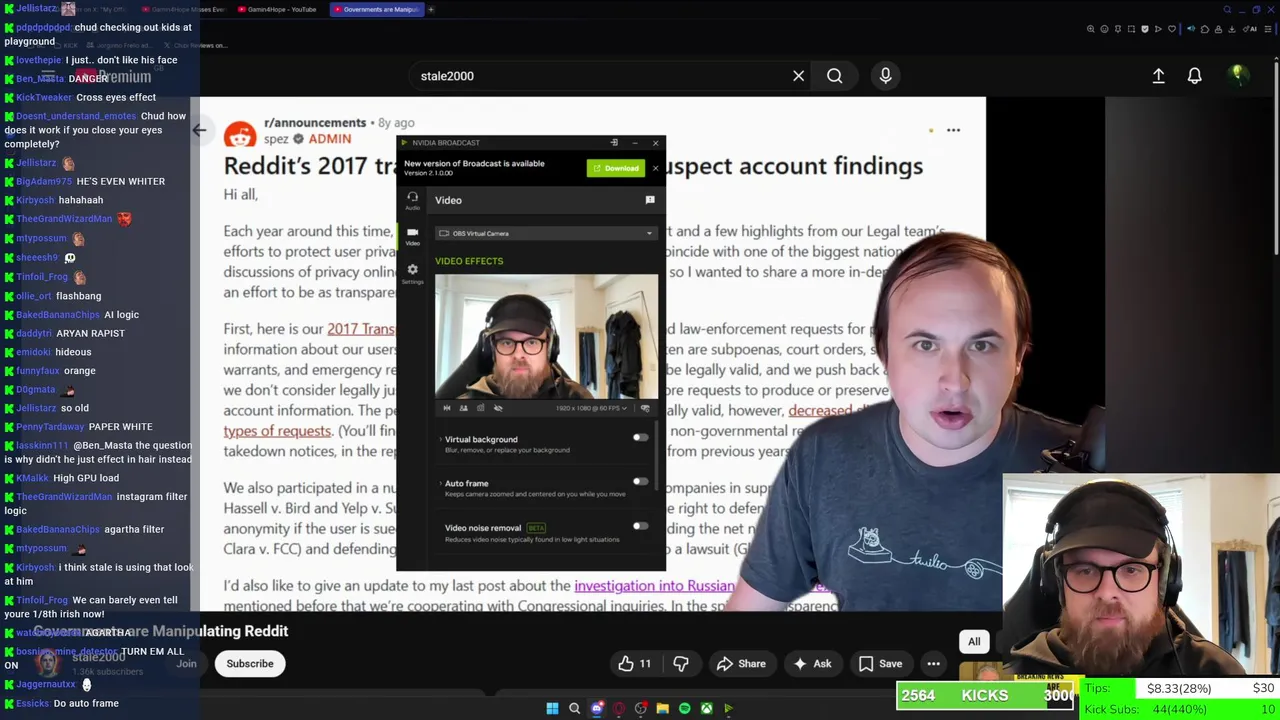Open YouTube account avatar menu
1280x720 pixels.
[x=1238, y=75]
